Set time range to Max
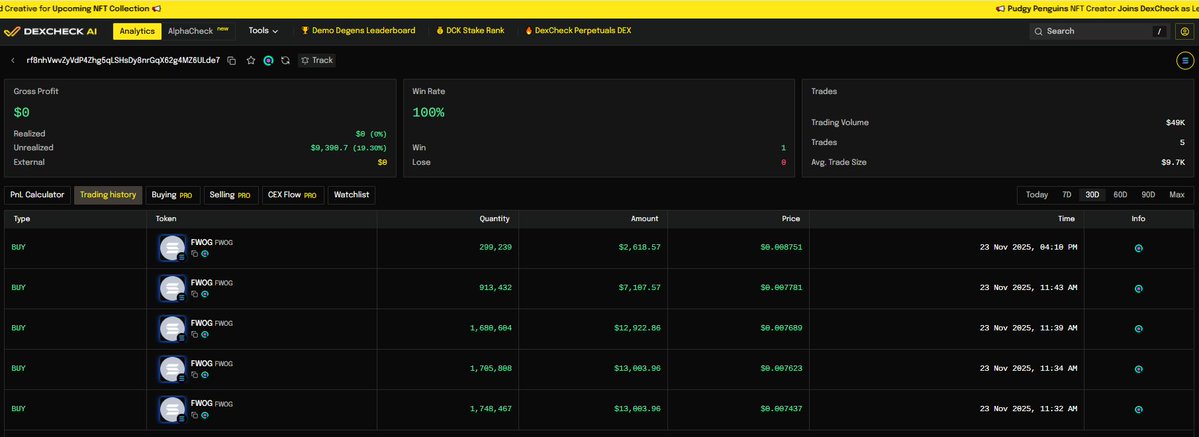This screenshot has height=437, width=1199. (1177, 195)
